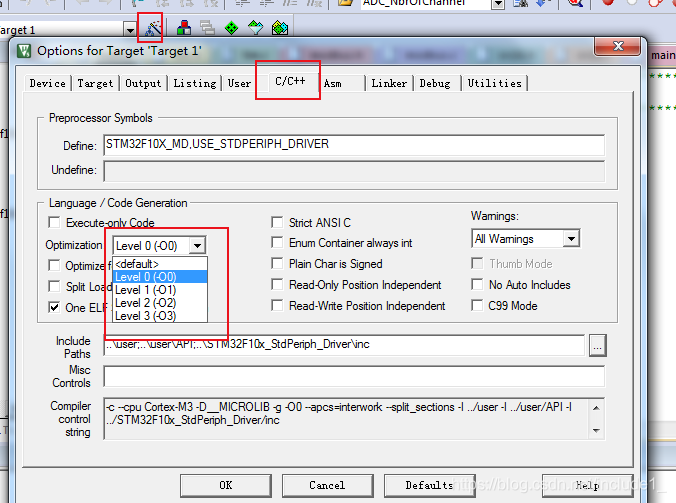Check the No Auto Includes box

[x=477, y=284]
